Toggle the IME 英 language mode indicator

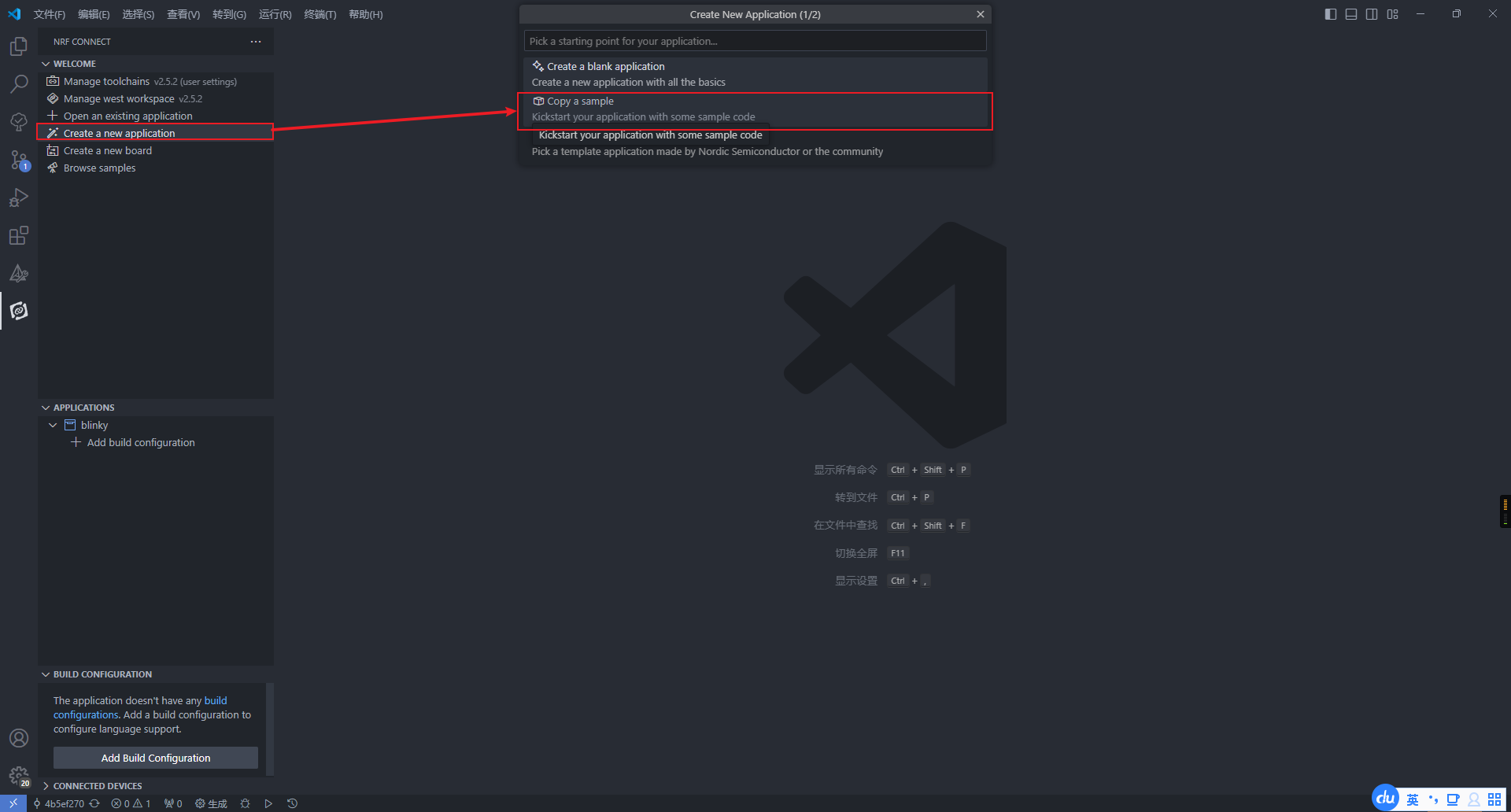(x=1413, y=799)
